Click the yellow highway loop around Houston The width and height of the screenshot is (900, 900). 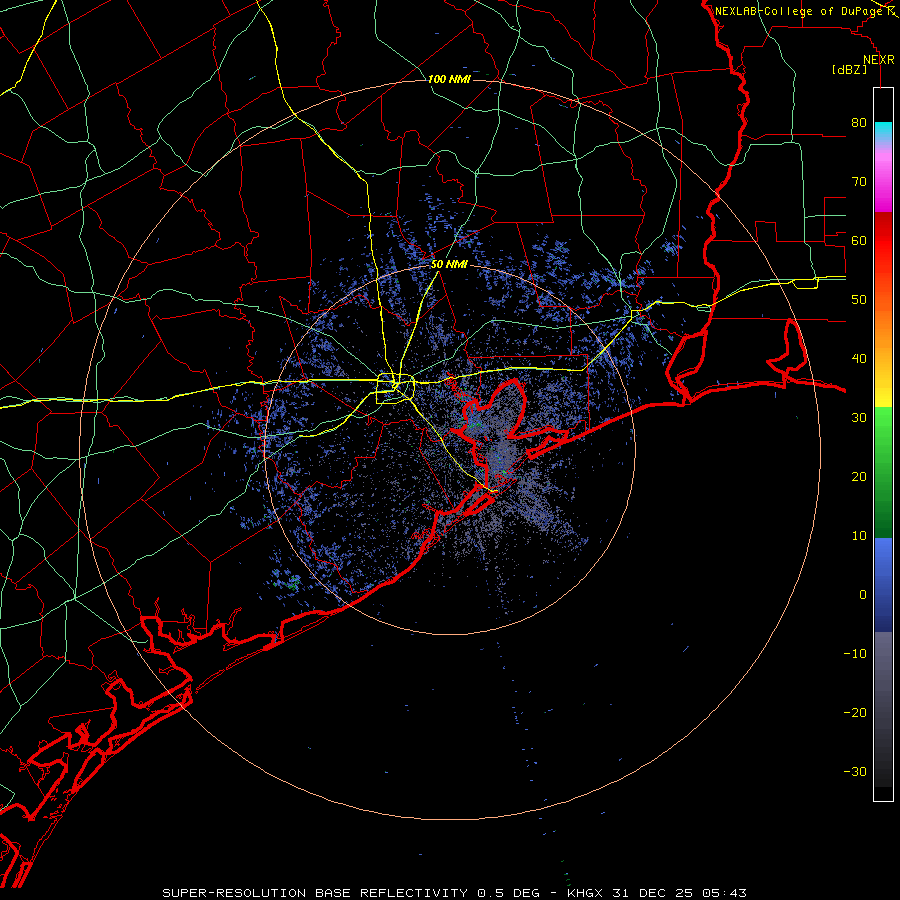click(395, 389)
